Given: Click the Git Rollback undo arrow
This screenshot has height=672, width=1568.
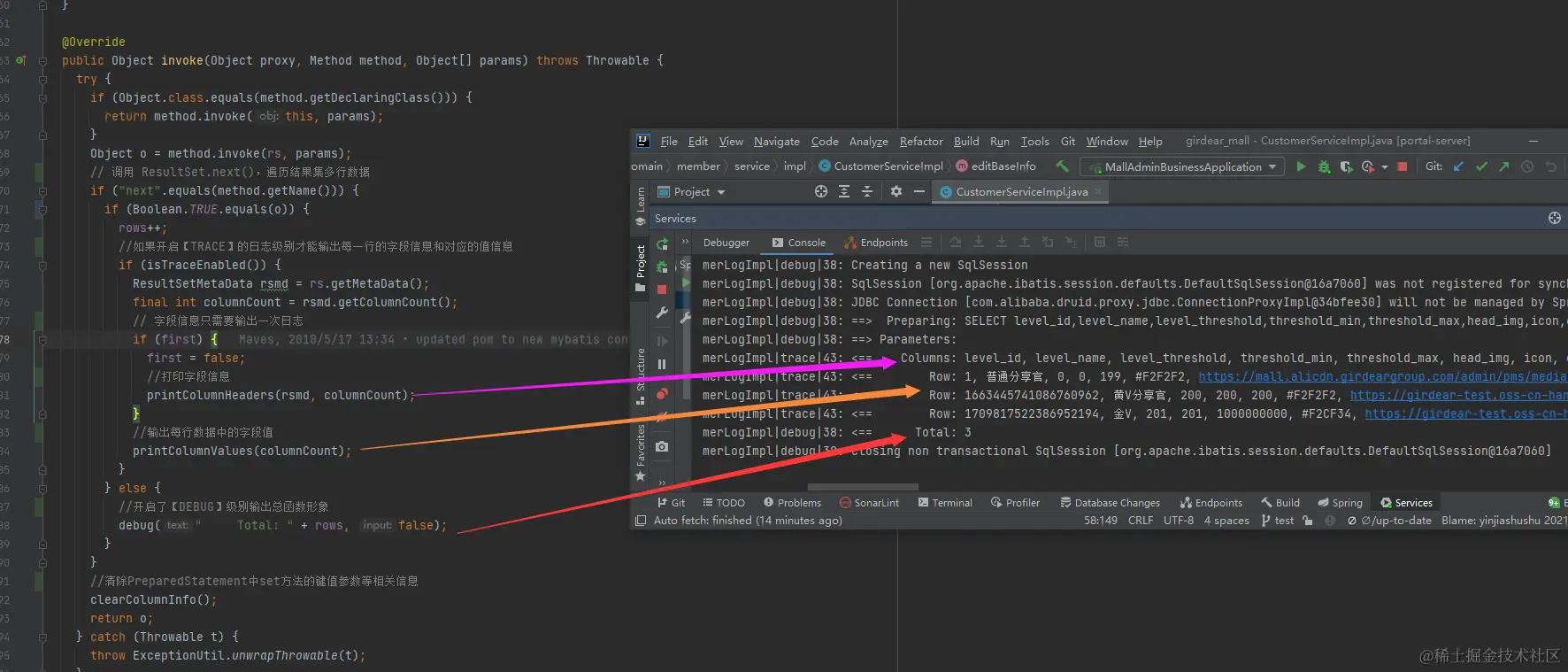Looking at the screenshot, I should tap(1550, 166).
